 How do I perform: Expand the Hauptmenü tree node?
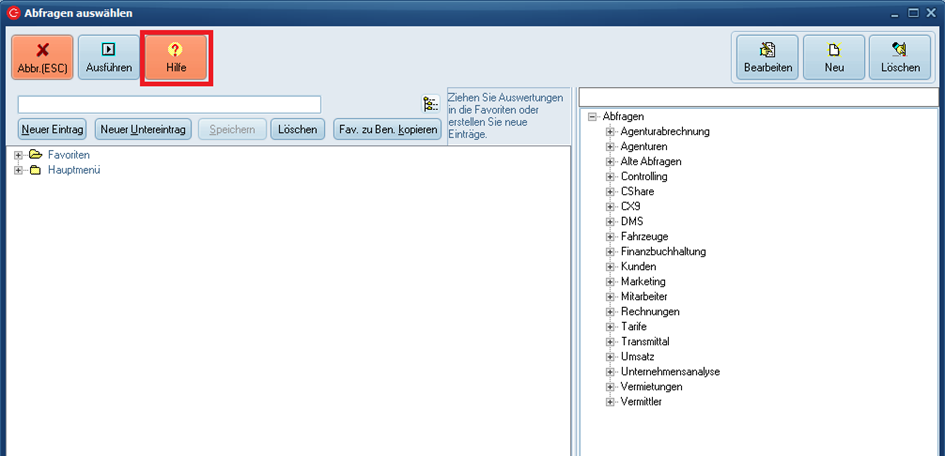pyautogui.click(x=18, y=170)
